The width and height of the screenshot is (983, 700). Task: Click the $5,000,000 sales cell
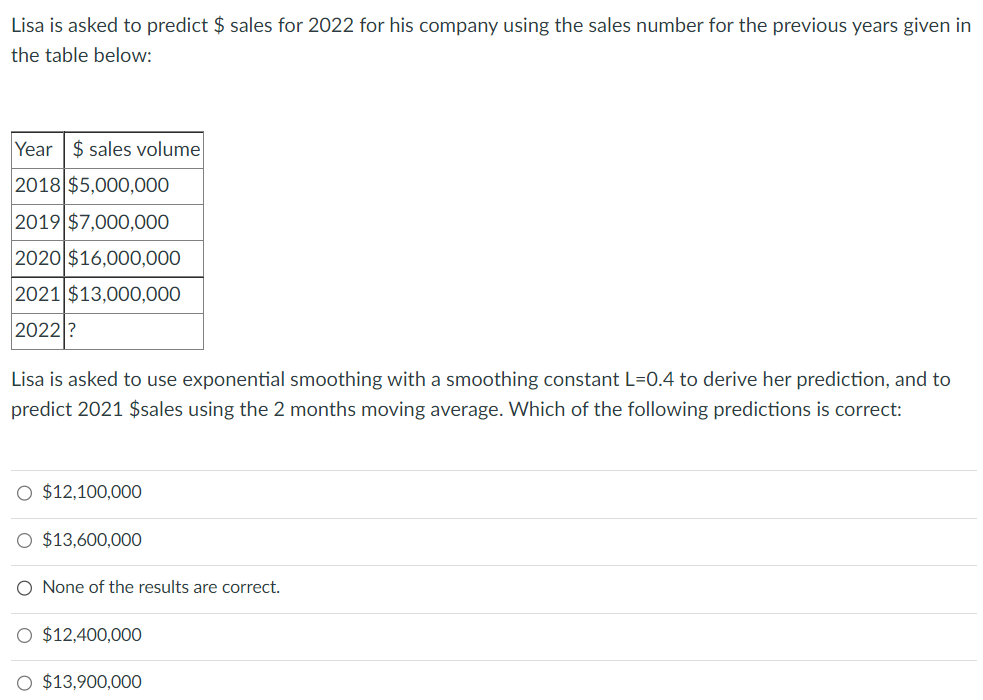[118, 186]
